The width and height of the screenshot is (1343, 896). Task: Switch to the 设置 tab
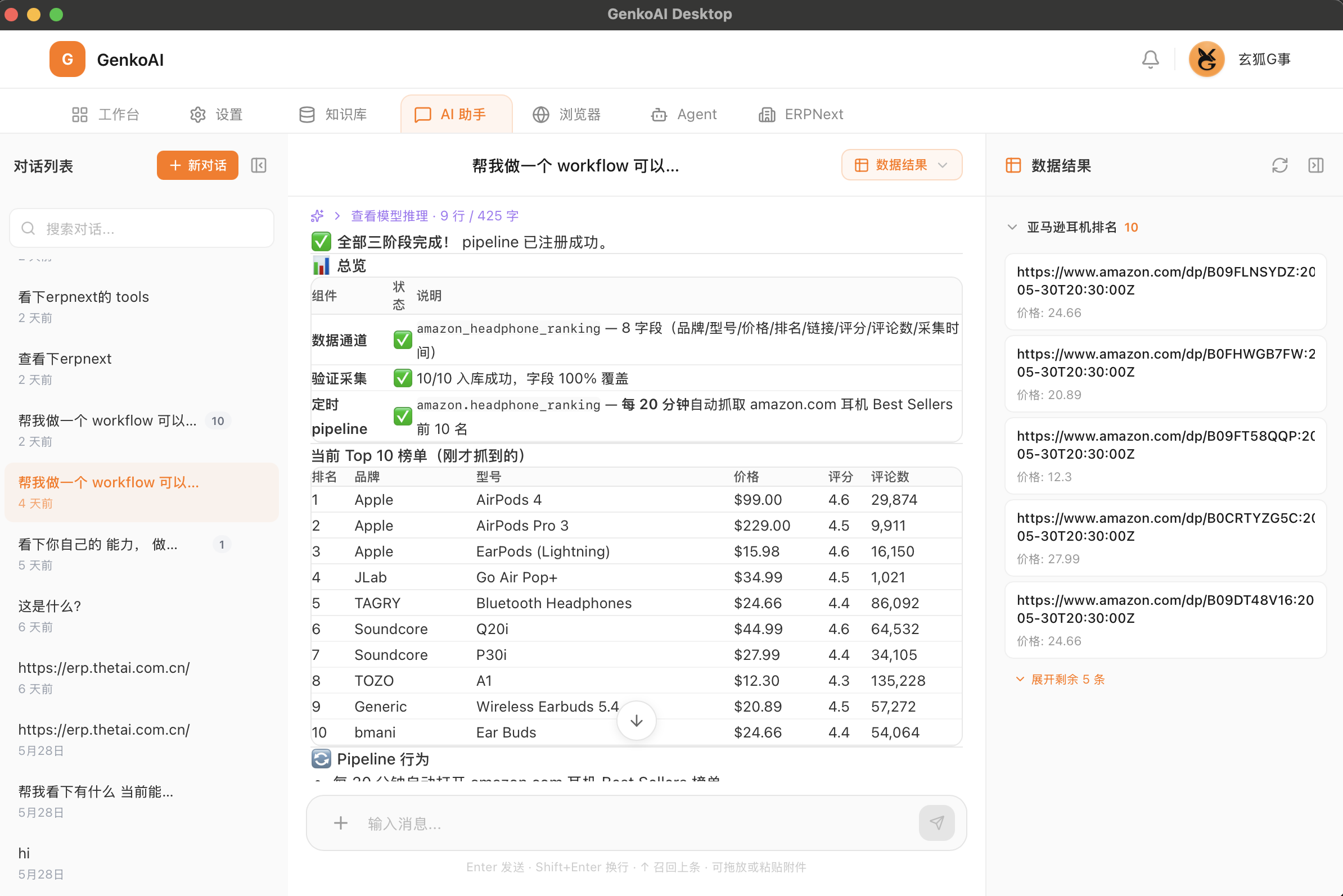[x=216, y=115]
